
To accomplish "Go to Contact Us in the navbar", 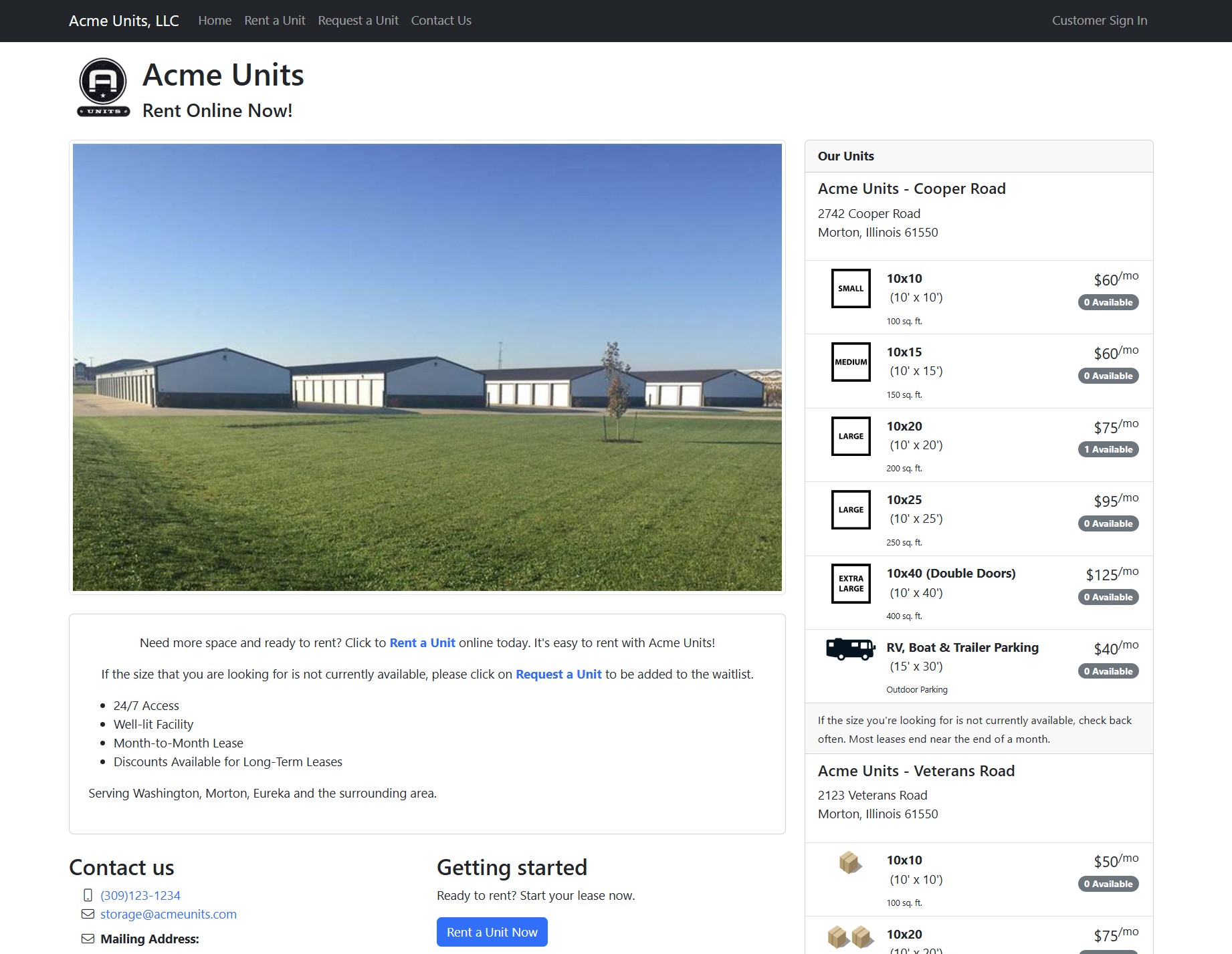I will pos(441,21).
